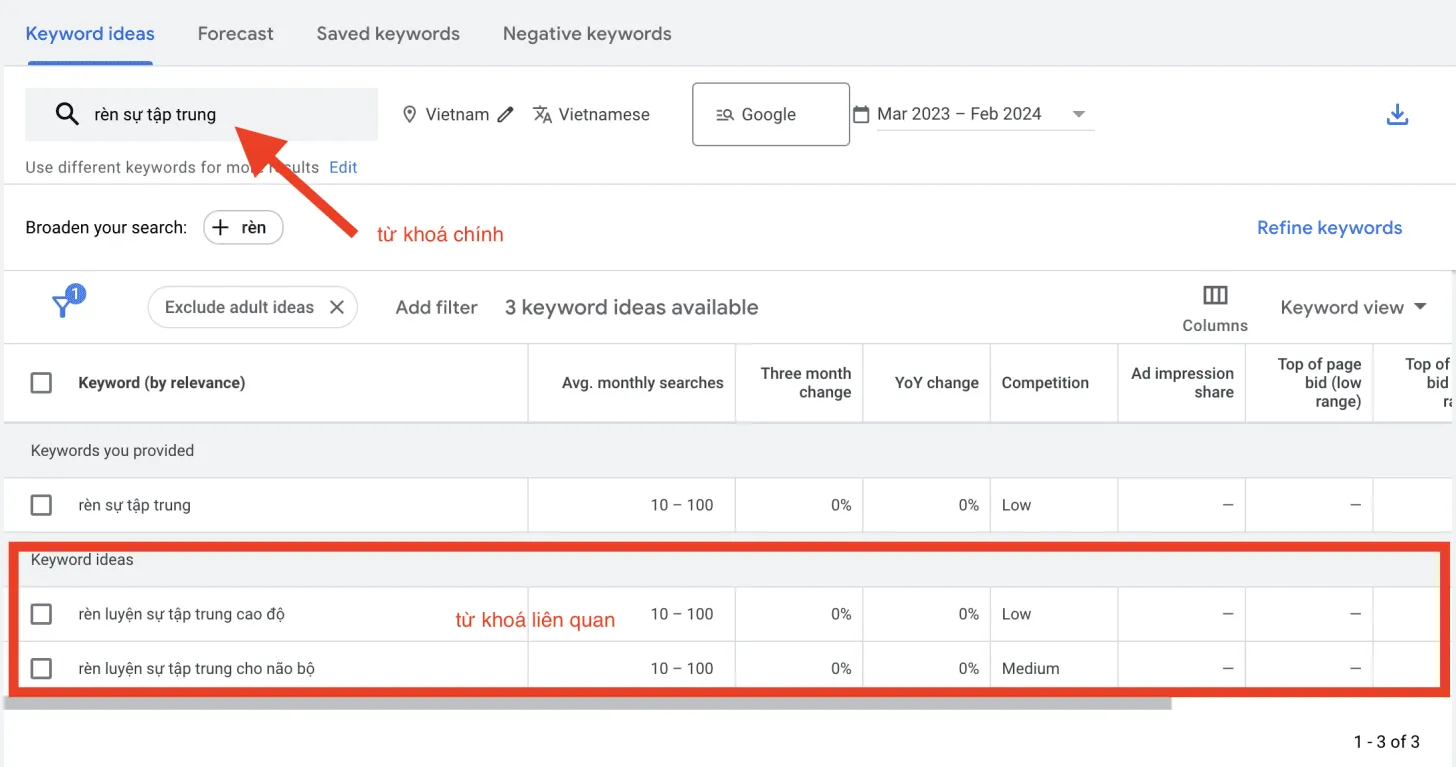Open the Mar 2023 – Feb 2024 date dropdown
The width and height of the screenshot is (1456, 767).
1079,113
